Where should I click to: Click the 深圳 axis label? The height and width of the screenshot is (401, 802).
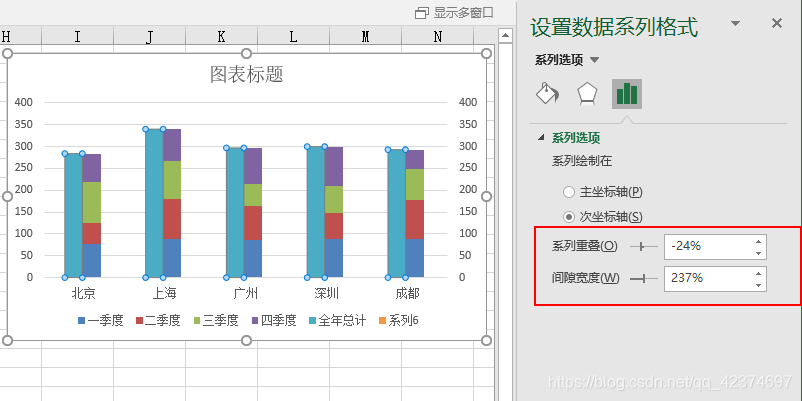point(326,294)
